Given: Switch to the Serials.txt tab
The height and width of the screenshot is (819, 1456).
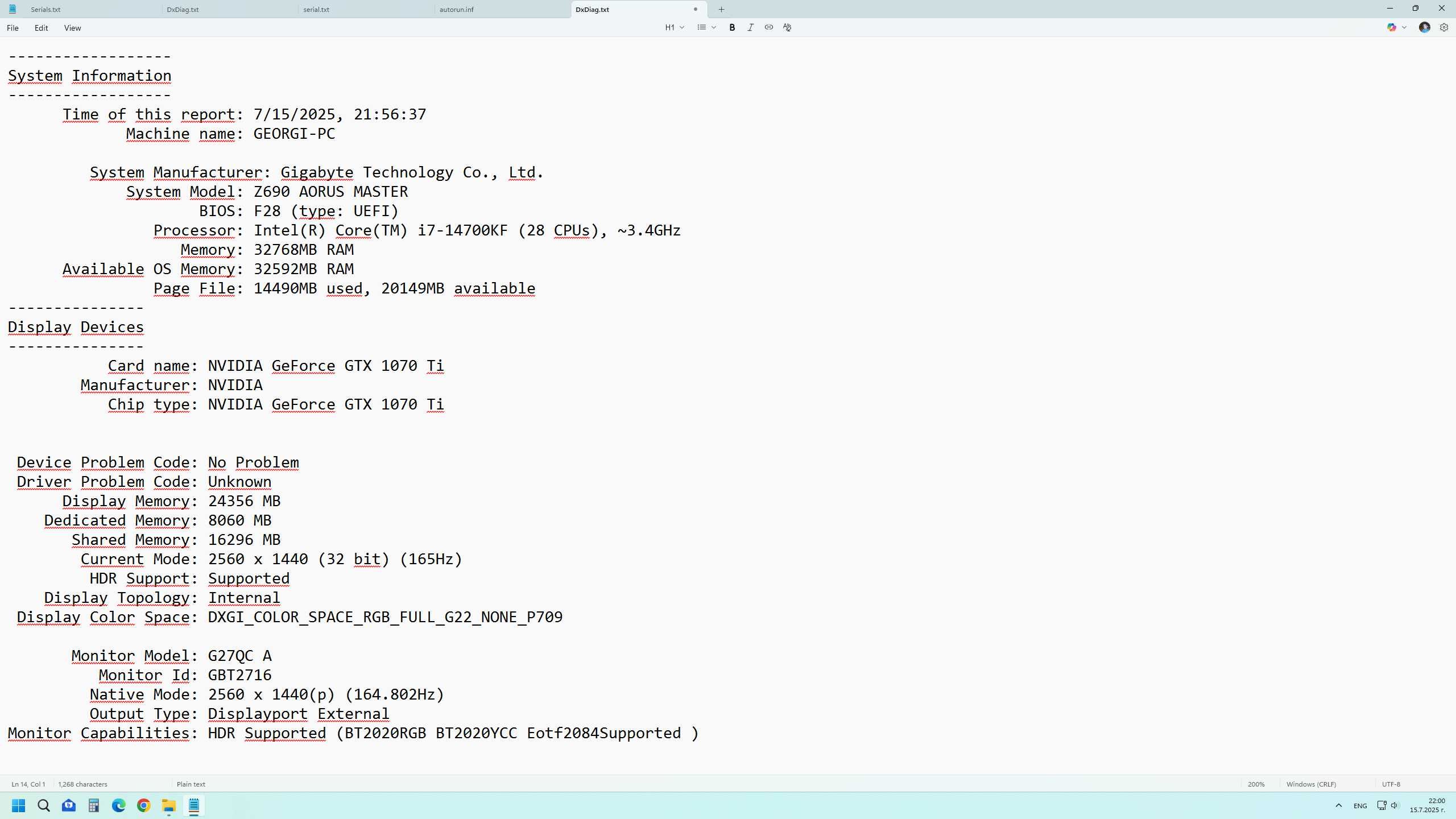Looking at the screenshot, I should pos(45,10).
